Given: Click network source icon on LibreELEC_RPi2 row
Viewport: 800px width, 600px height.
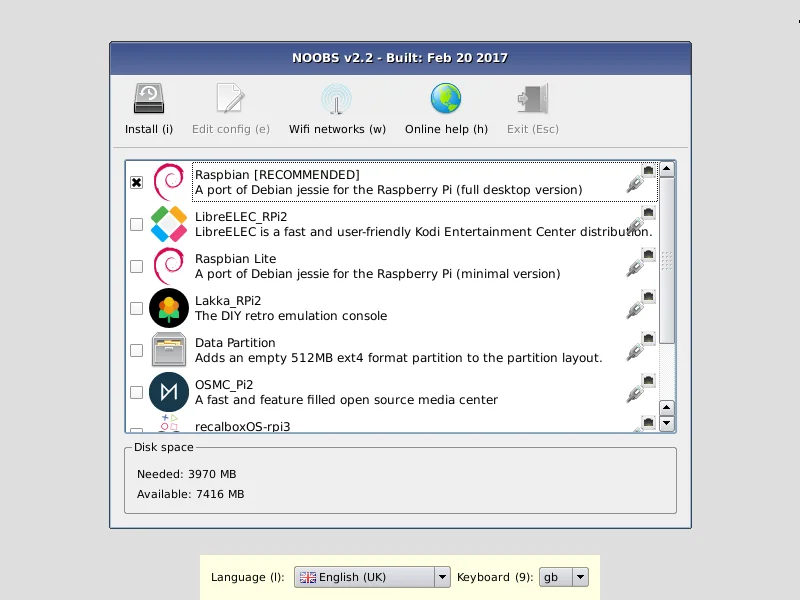Looking at the screenshot, I should click(641, 220).
